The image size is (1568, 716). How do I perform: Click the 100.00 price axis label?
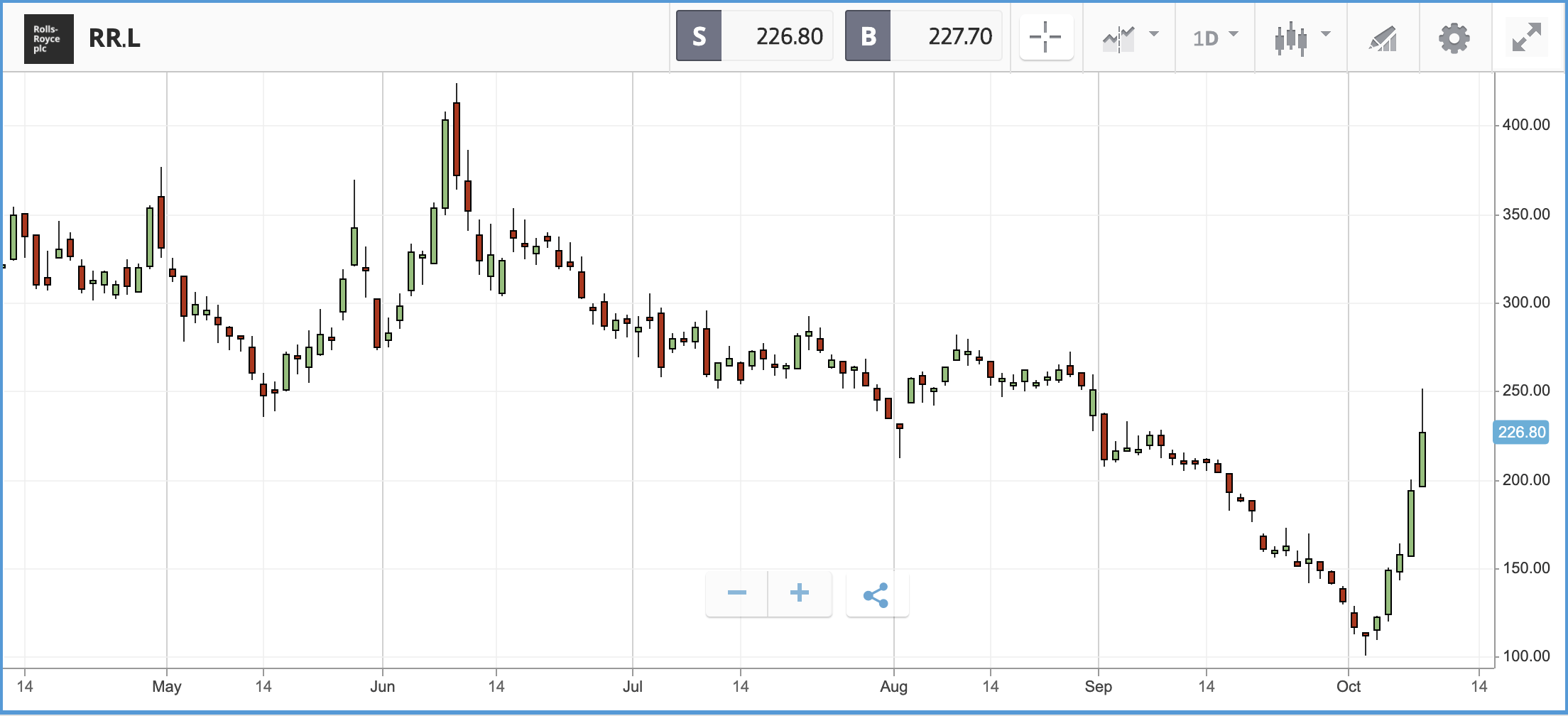pyautogui.click(x=1526, y=656)
